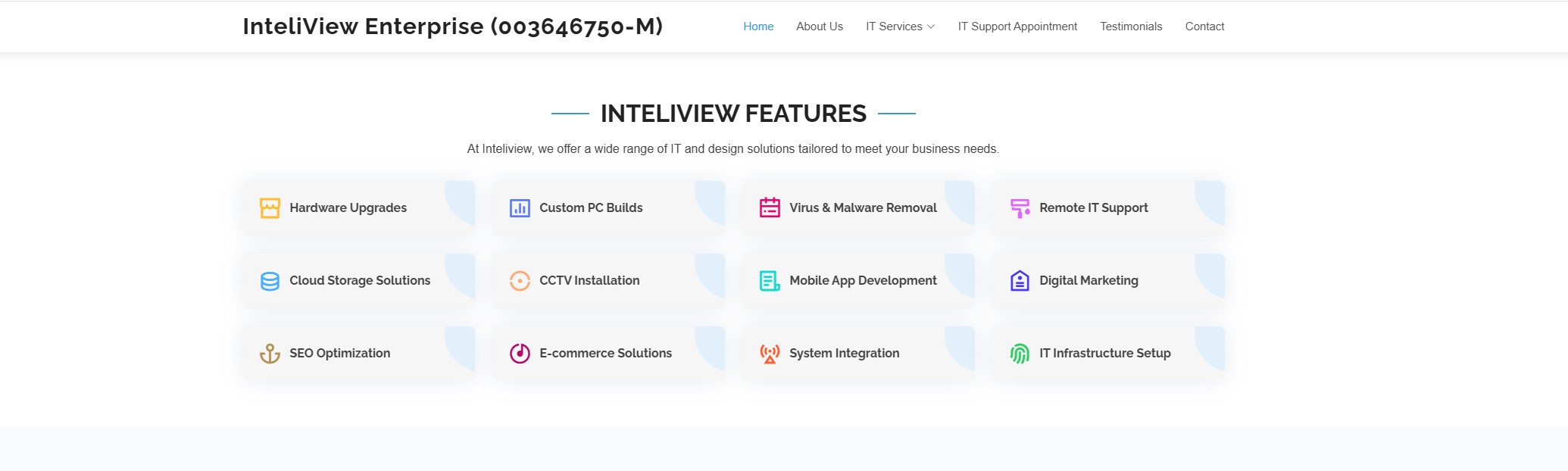Image resolution: width=1568 pixels, height=471 pixels.
Task: Click the E-commerce Solutions disc icon
Action: point(520,354)
